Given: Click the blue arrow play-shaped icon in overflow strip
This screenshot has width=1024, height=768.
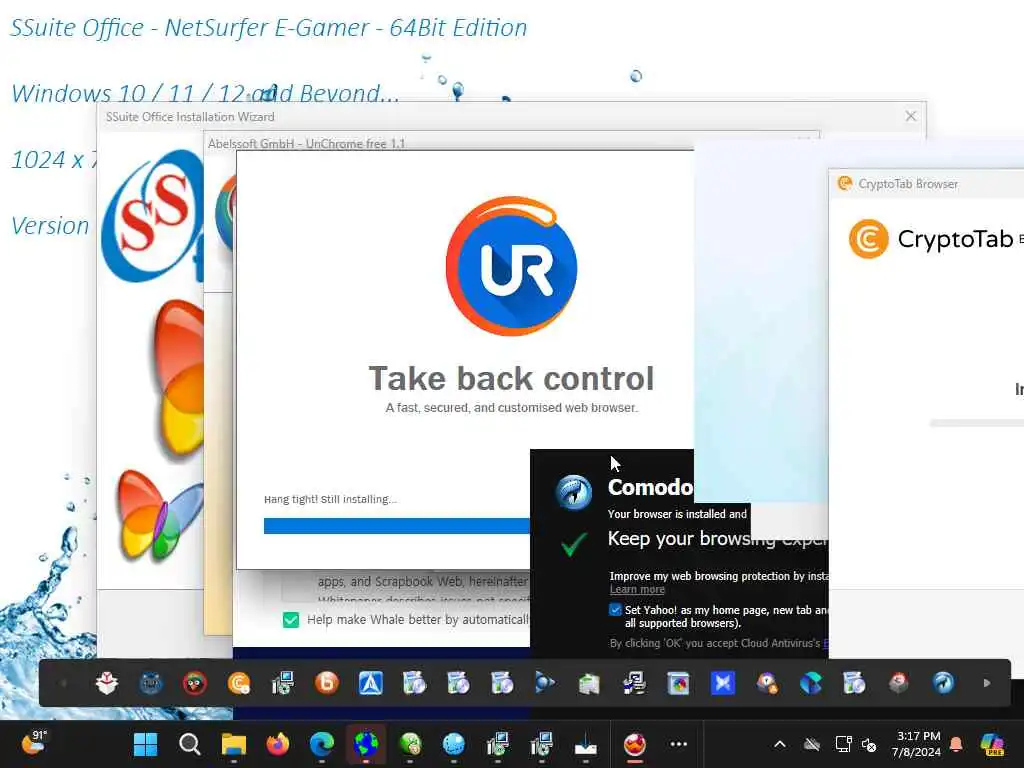Looking at the screenshot, I should click(x=545, y=683).
